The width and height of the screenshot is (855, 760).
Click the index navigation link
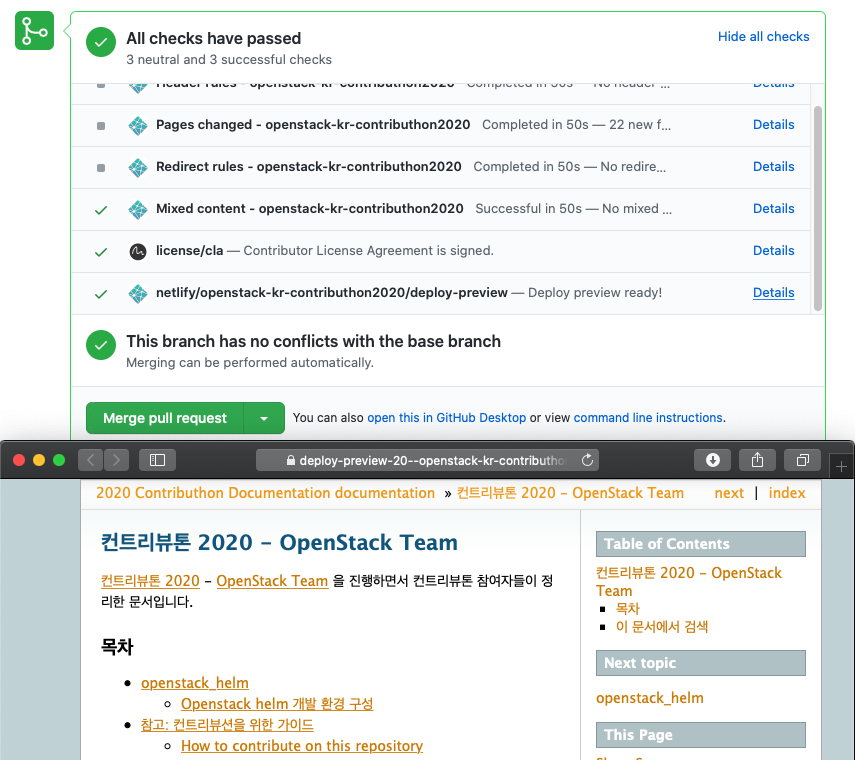(x=787, y=493)
